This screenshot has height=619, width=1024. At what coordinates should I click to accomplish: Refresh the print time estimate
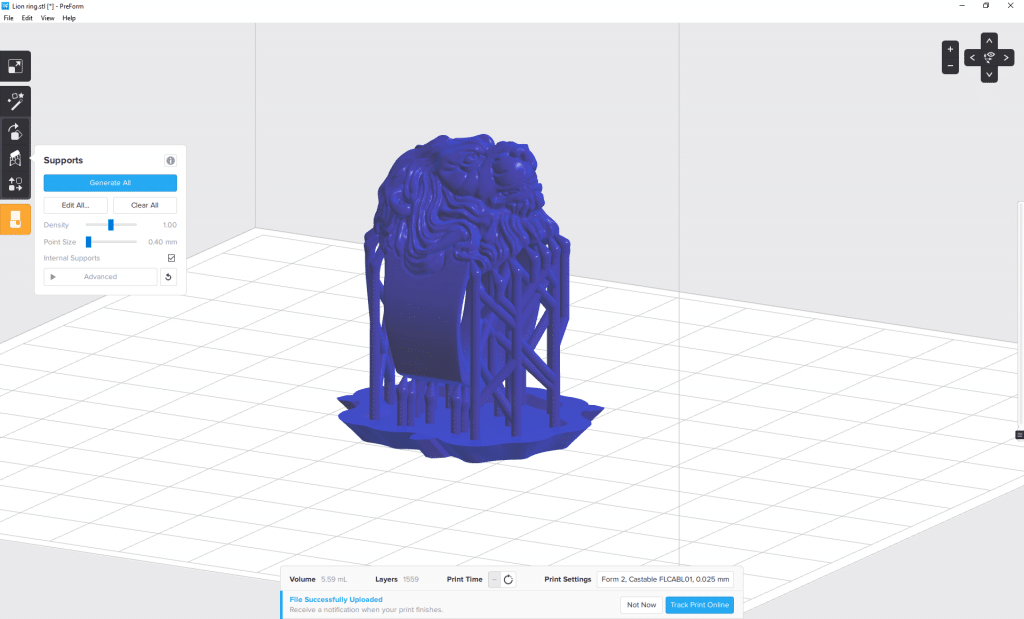tap(508, 579)
